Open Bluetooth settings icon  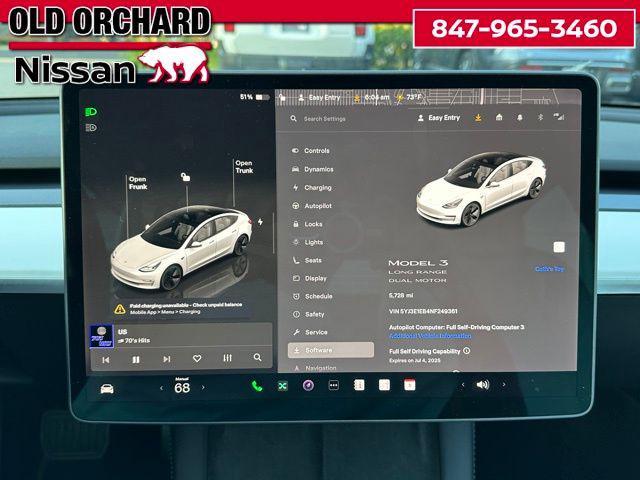pos(540,118)
